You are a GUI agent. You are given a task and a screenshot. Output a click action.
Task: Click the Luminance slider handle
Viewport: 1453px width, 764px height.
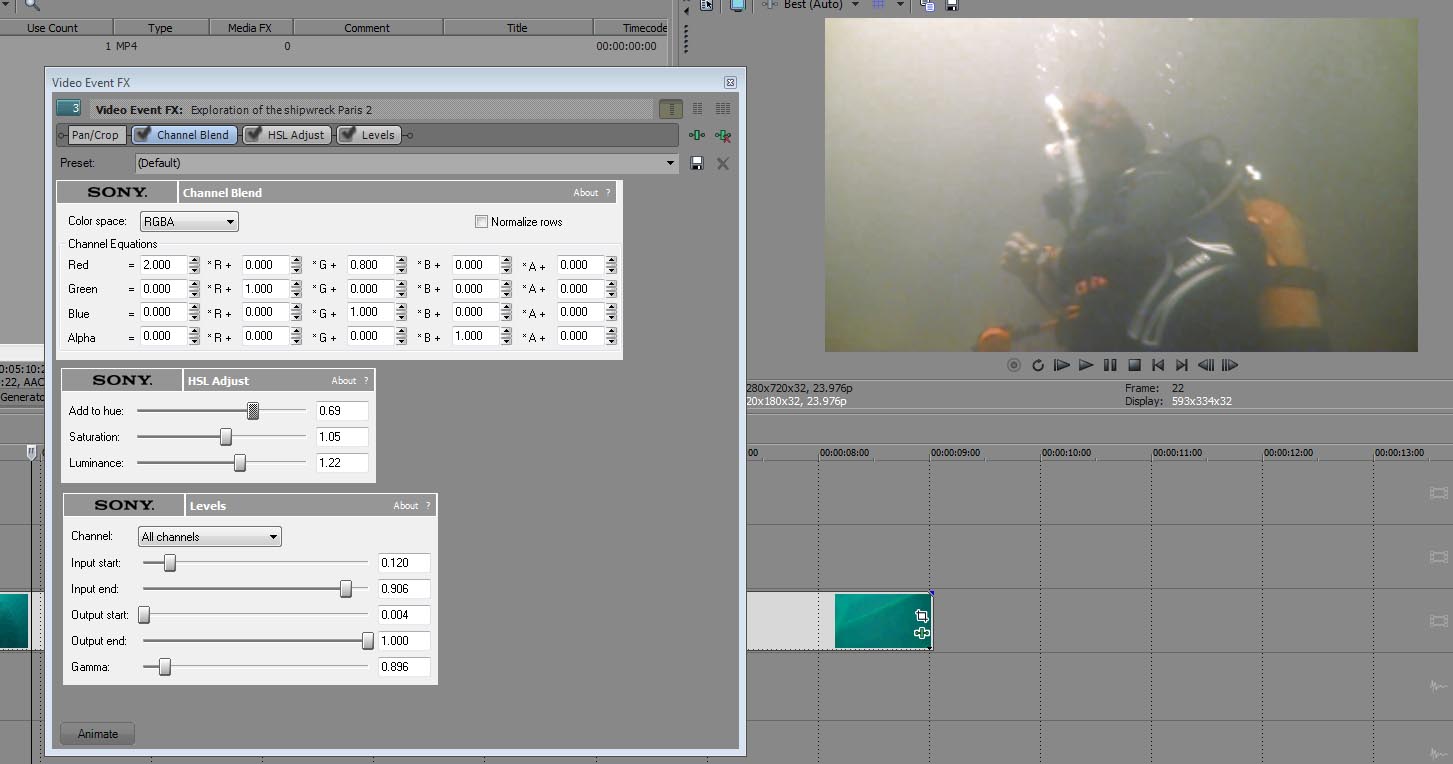pos(240,463)
